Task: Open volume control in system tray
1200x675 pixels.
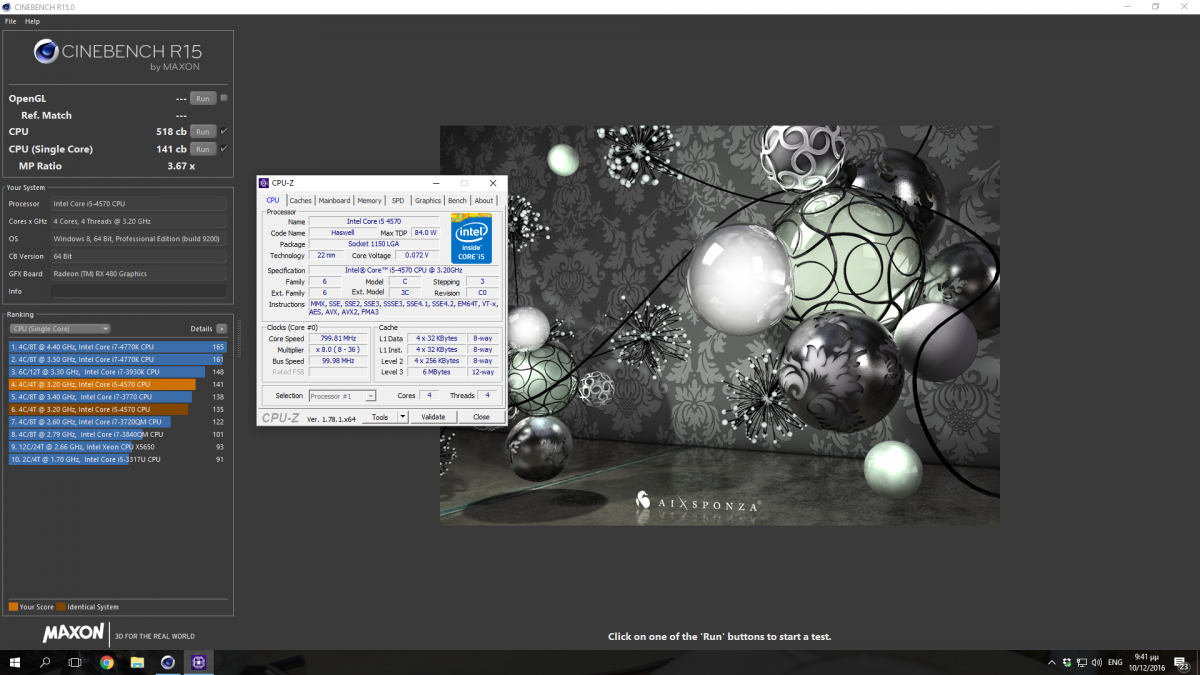Action: [1096, 662]
